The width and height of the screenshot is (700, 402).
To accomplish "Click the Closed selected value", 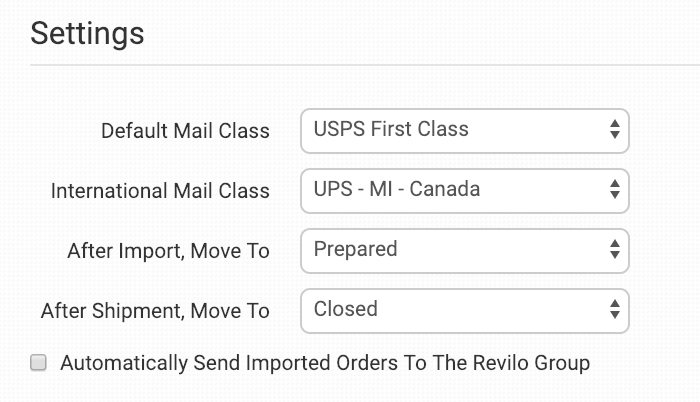I will click(345, 309).
